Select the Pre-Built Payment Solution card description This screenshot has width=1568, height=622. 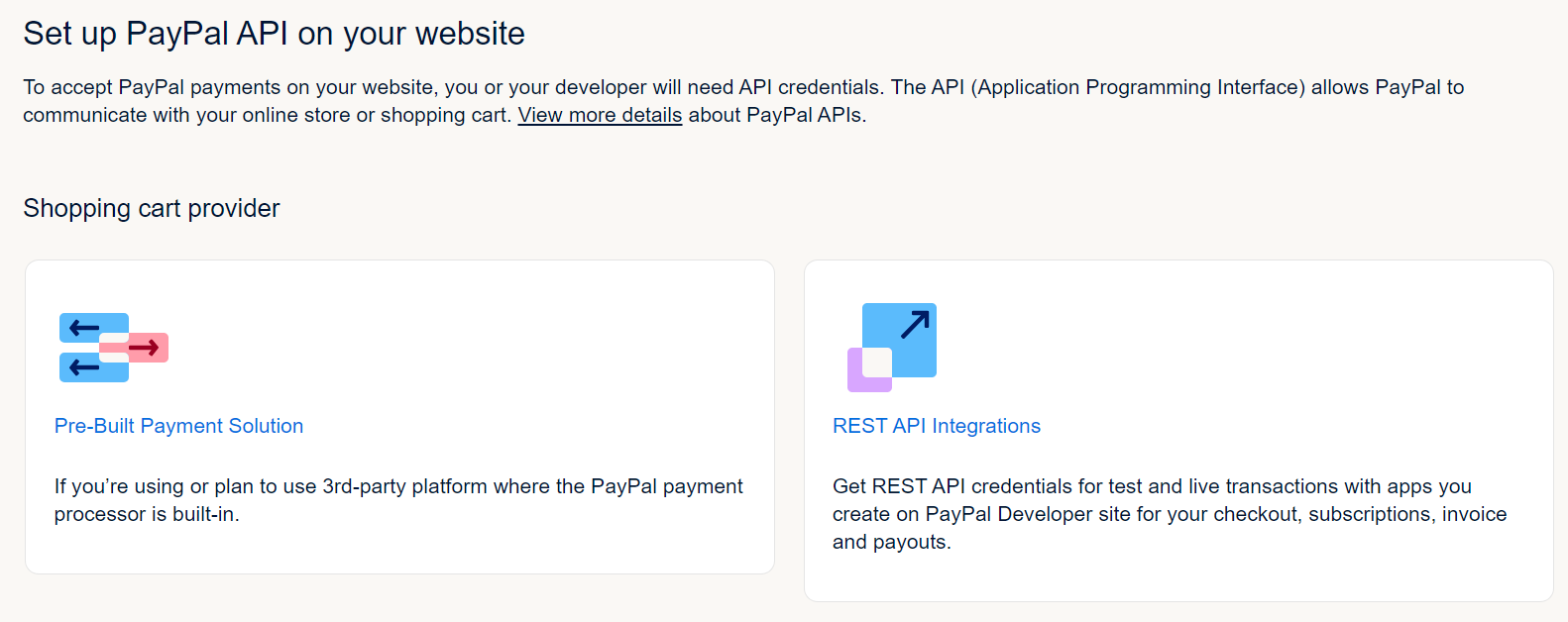tap(397, 500)
